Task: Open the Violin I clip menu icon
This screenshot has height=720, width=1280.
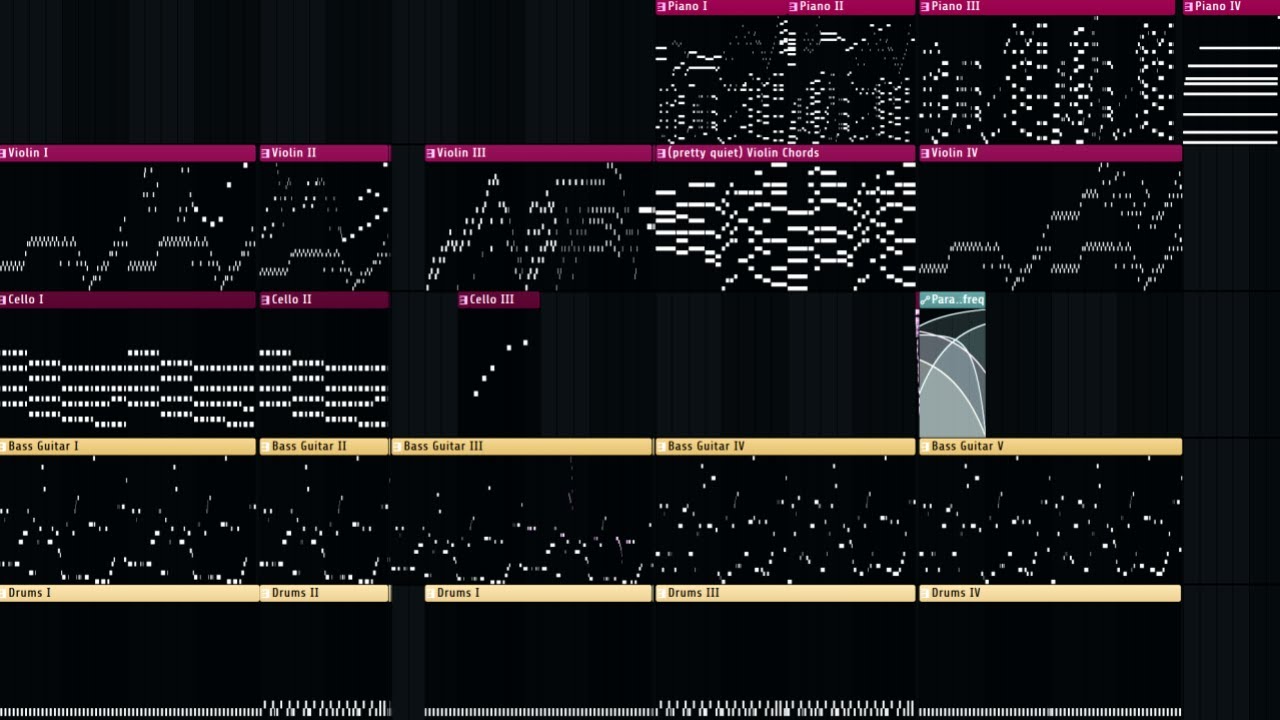Action: 3,153
